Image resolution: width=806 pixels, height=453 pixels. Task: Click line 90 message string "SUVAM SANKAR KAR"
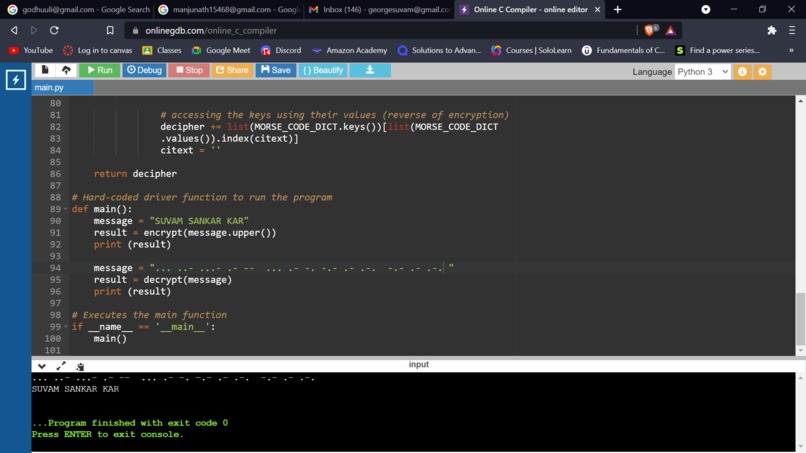[199, 221]
